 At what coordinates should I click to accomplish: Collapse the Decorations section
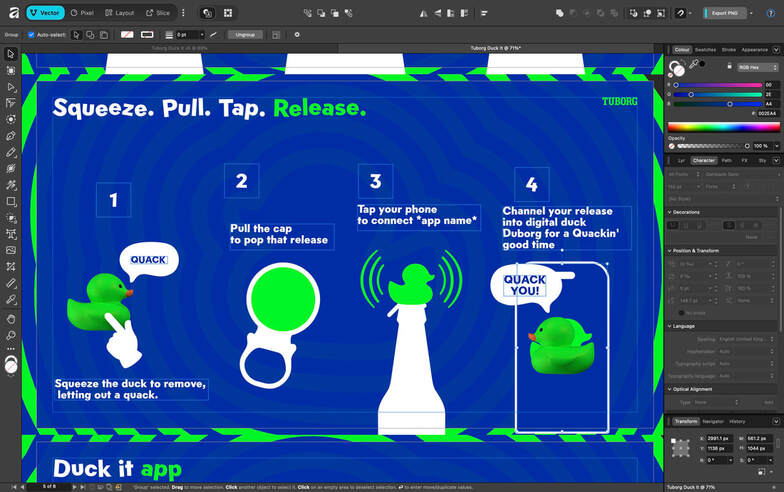[x=670, y=212]
